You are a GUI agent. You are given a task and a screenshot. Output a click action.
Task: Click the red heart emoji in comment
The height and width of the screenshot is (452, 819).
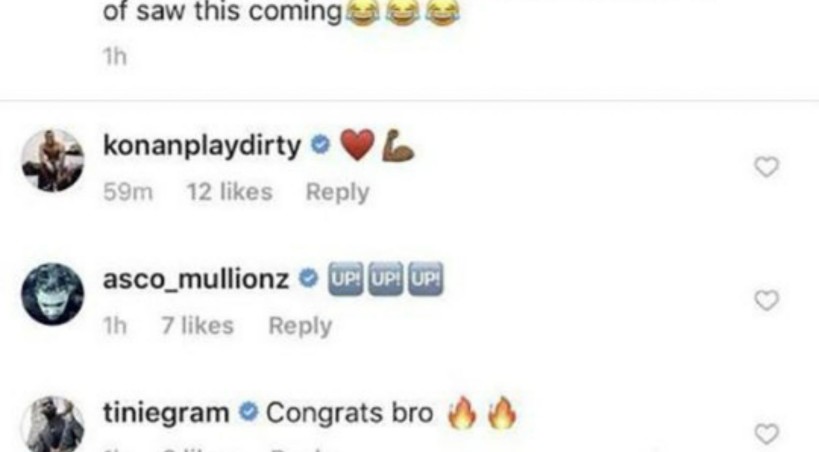click(357, 145)
